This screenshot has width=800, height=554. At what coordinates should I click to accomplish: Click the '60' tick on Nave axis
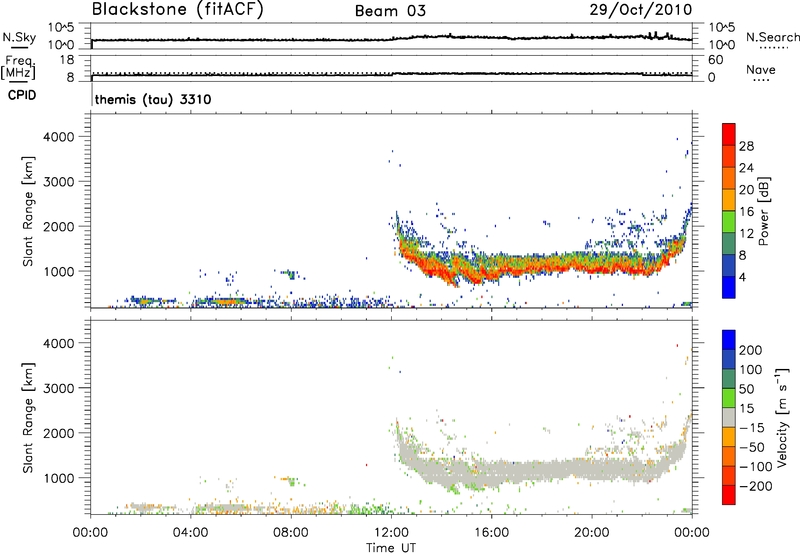click(715, 60)
